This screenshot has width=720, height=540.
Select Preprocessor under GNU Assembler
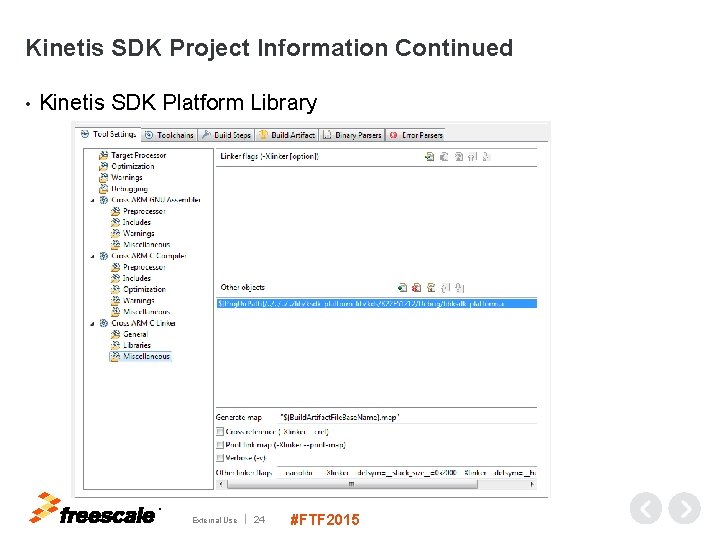pyautogui.click(x=144, y=211)
